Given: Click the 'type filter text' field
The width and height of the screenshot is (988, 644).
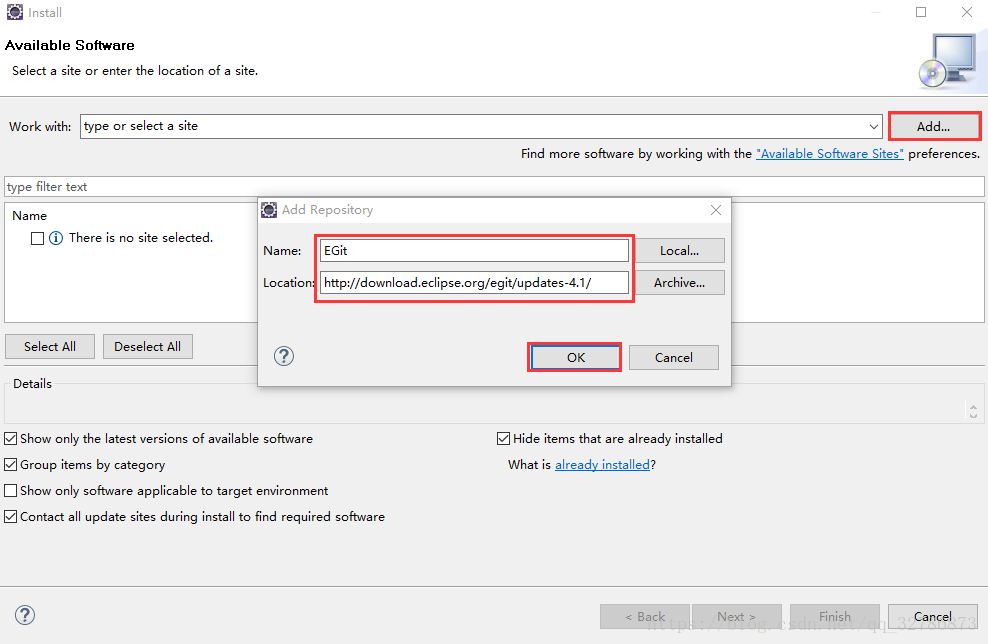Looking at the screenshot, I should click(x=494, y=187).
